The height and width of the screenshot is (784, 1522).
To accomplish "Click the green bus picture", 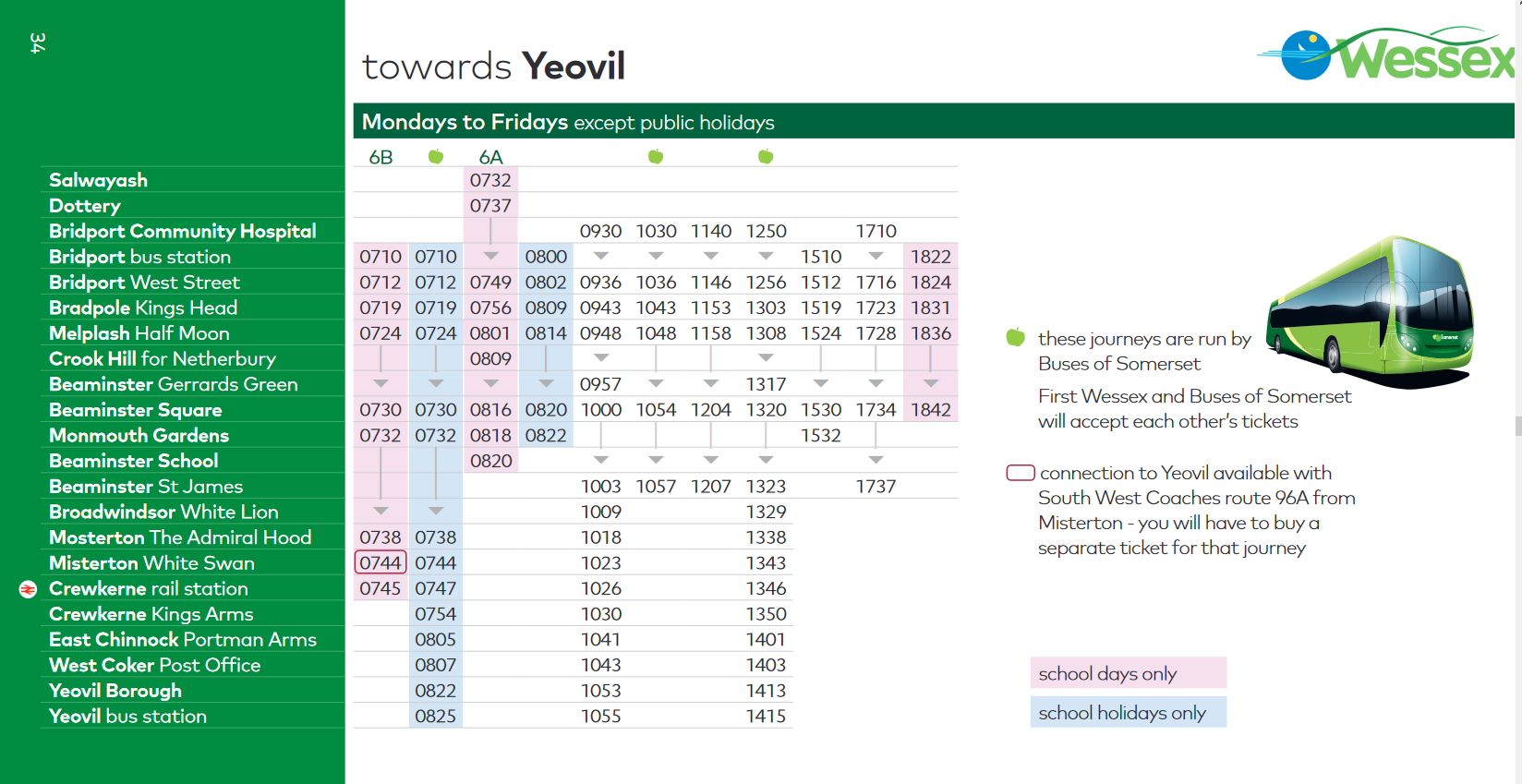I will 1371,312.
